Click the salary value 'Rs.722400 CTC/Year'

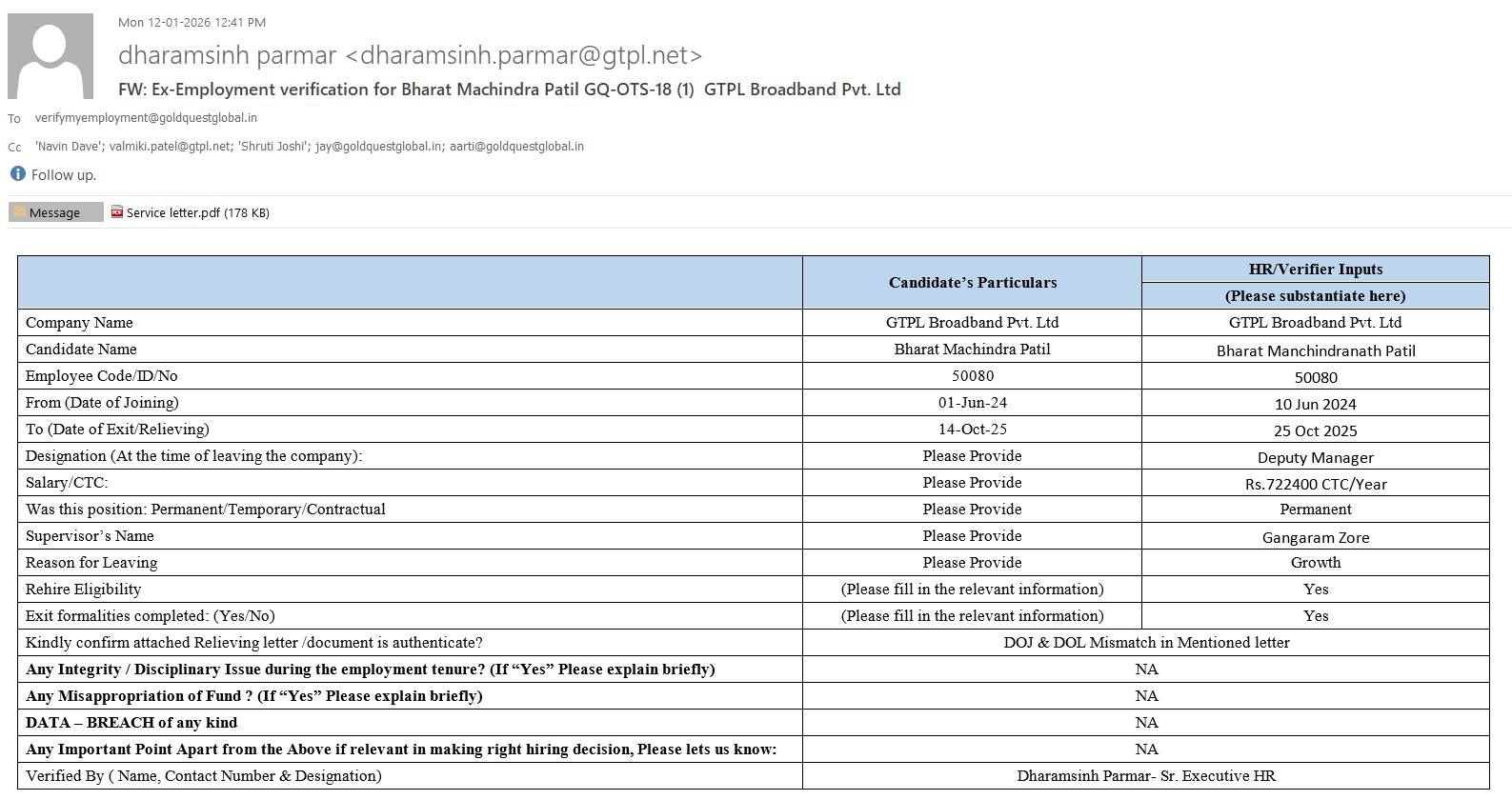point(1316,484)
